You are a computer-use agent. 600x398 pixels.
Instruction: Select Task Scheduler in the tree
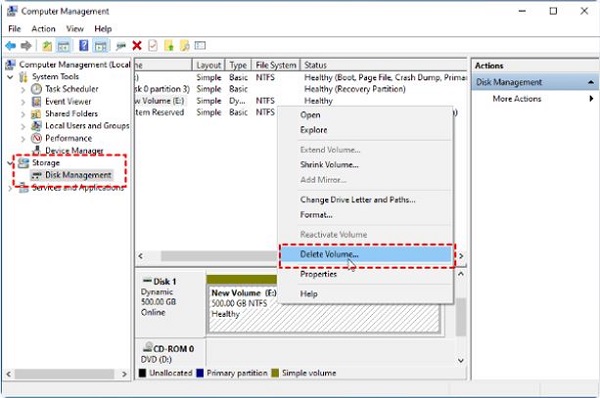[x=72, y=89]
